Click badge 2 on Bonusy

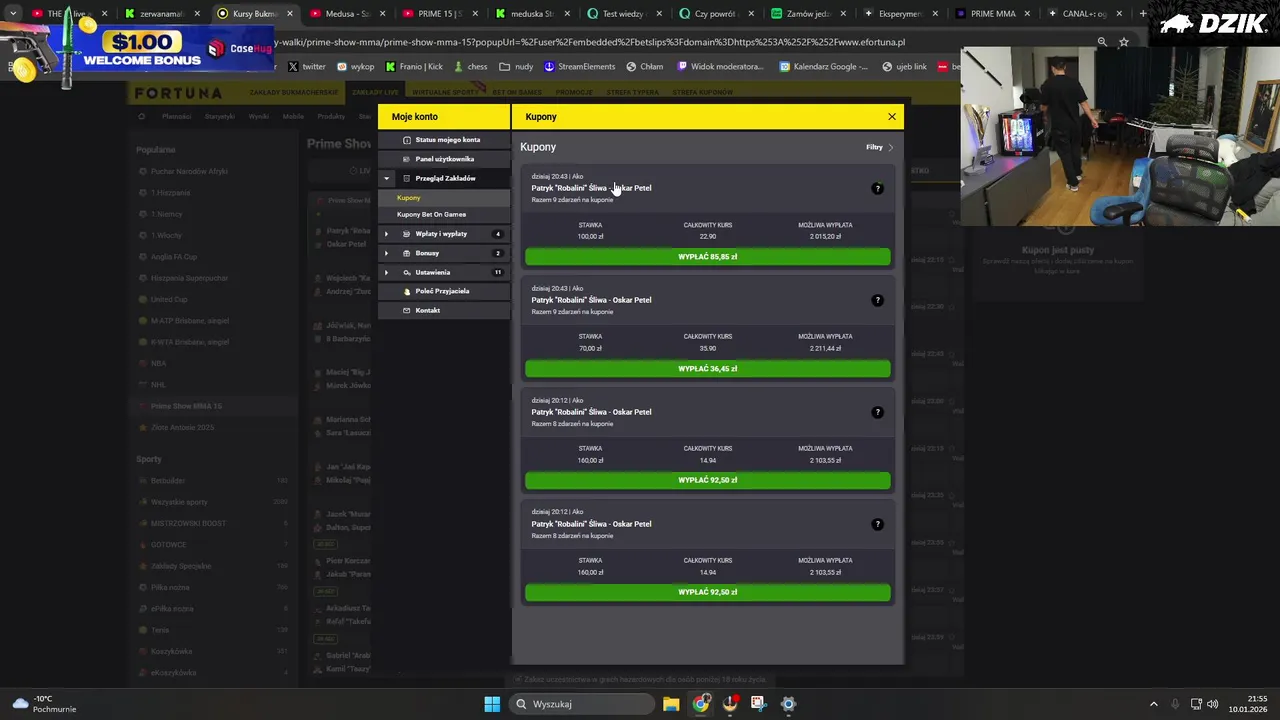(x=498, y=253)
